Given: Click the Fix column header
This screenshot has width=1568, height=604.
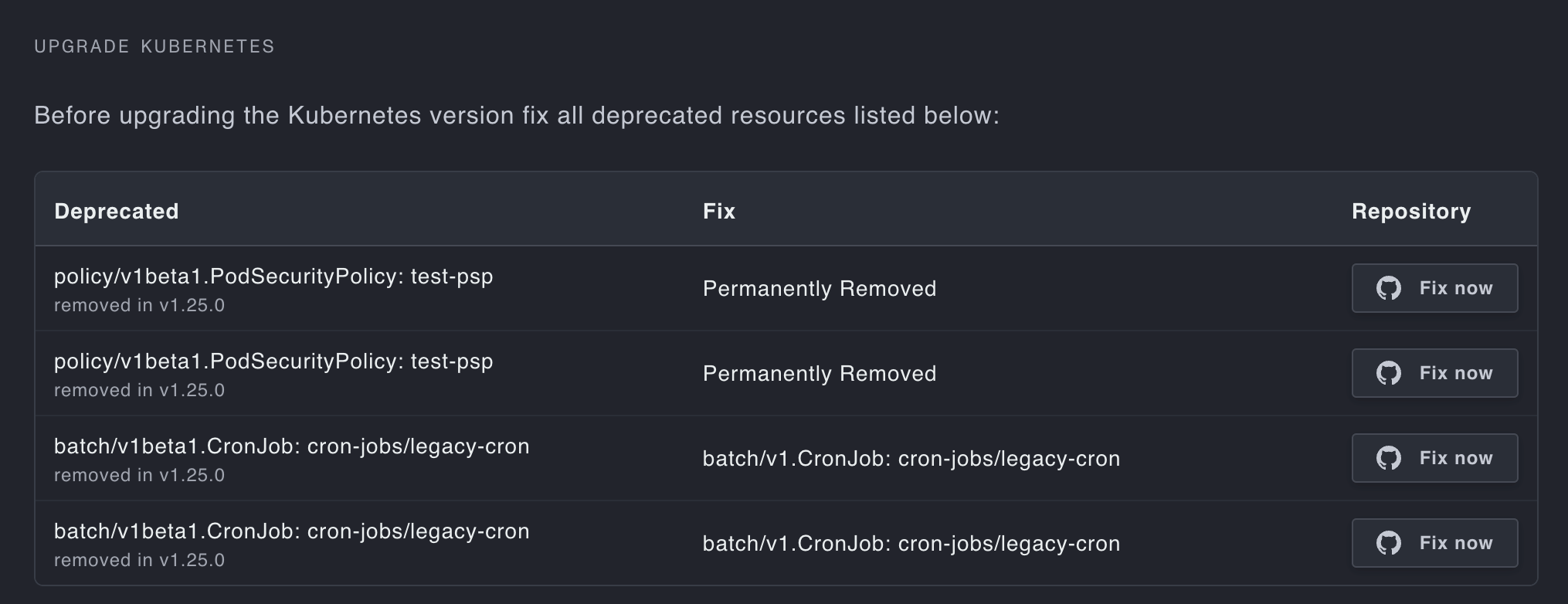Looking at the screenshot, I should [x=718, y=212].
